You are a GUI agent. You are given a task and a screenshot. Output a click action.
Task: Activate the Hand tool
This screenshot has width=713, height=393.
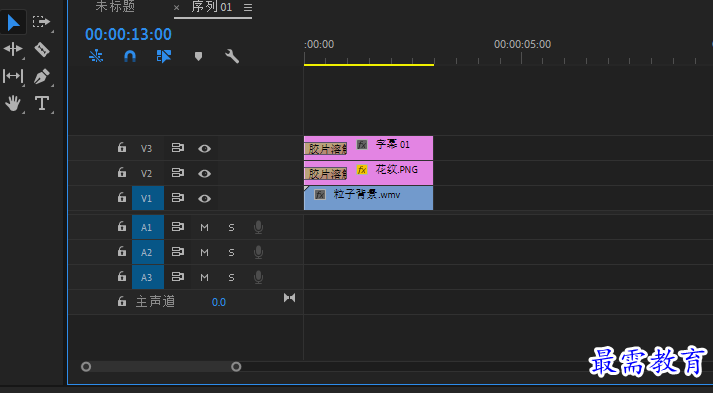tap(13, 103)
